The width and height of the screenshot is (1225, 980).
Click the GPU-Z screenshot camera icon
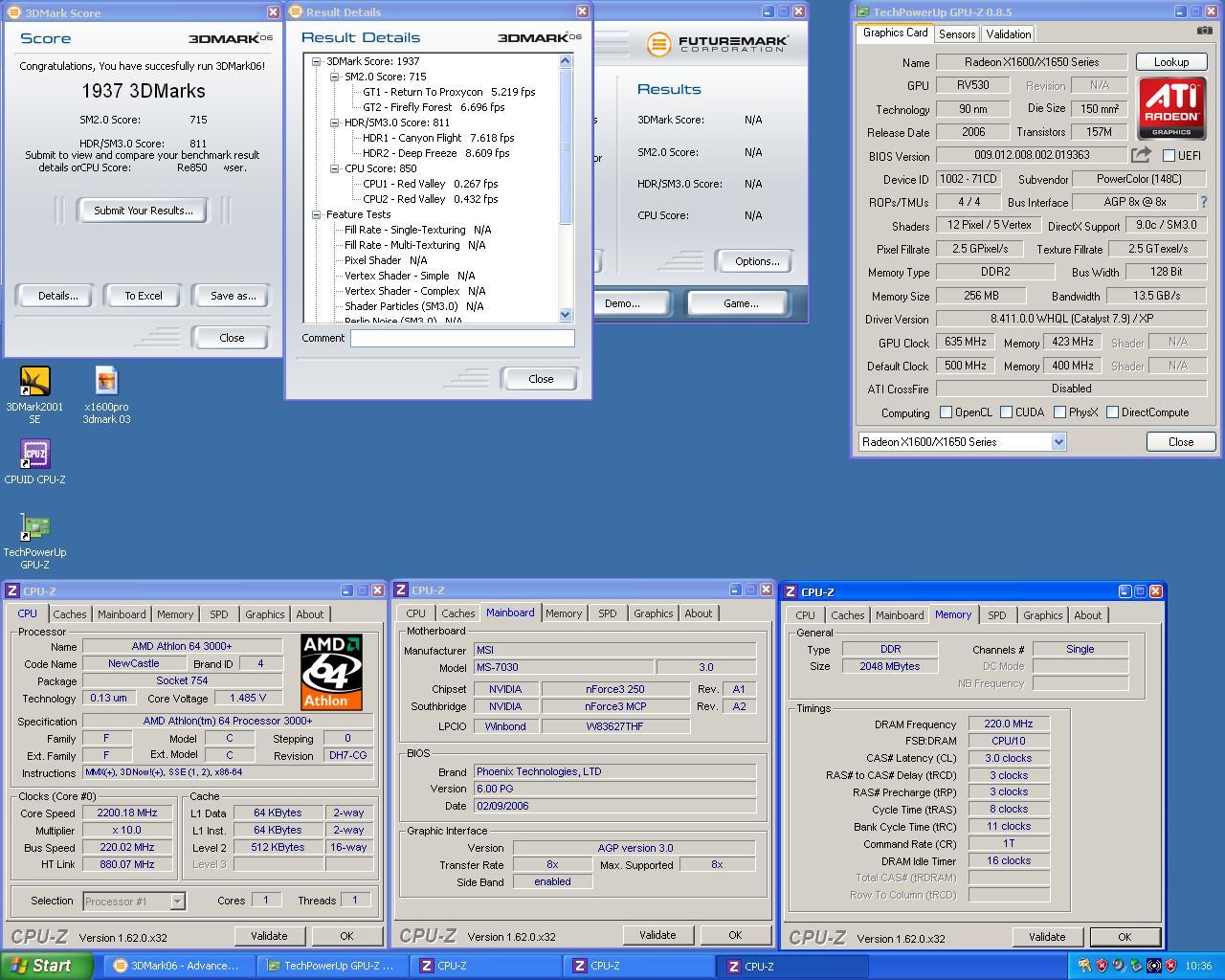(x=1203, y=33)
